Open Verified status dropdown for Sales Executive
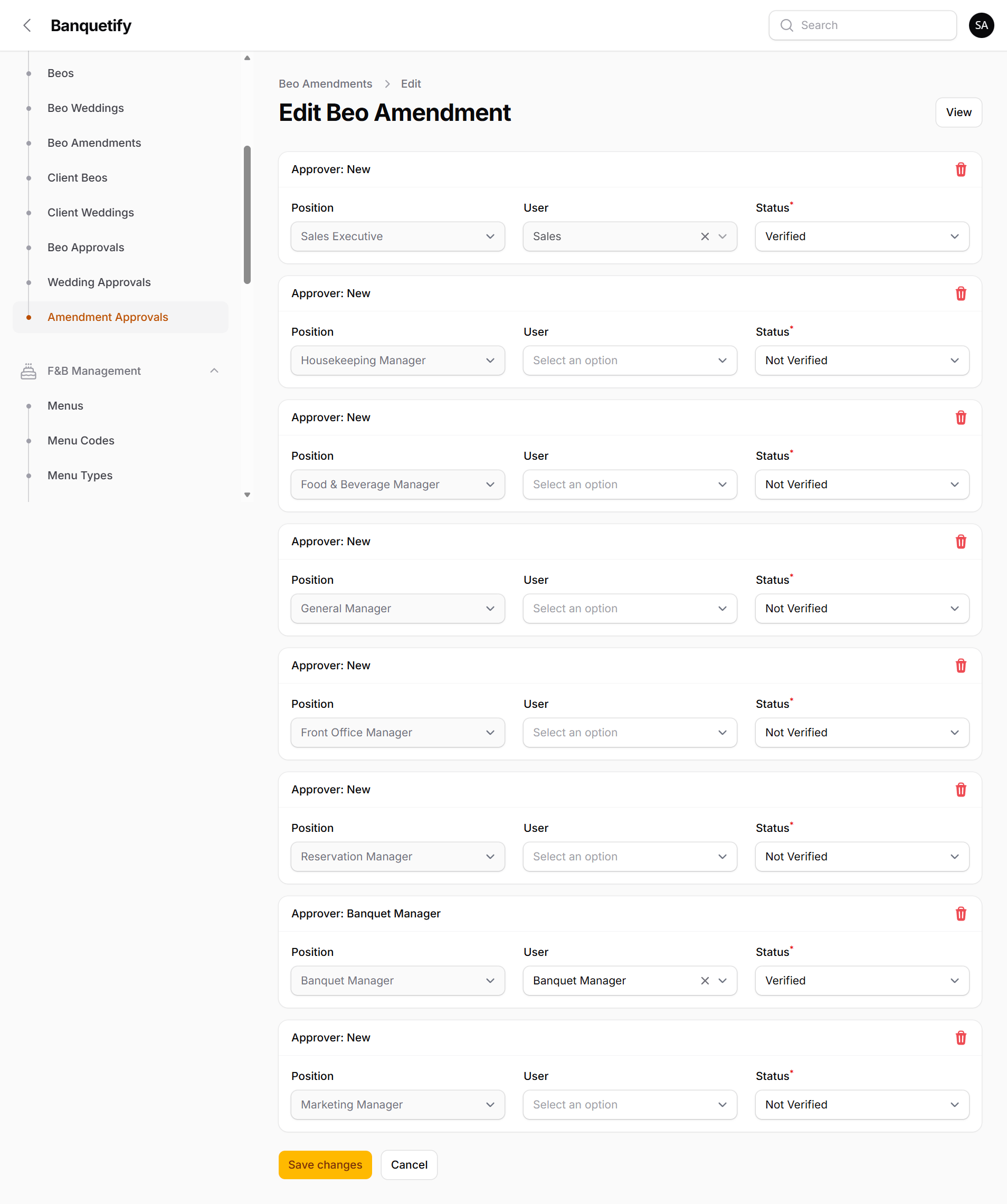 (x=861, y=236)
